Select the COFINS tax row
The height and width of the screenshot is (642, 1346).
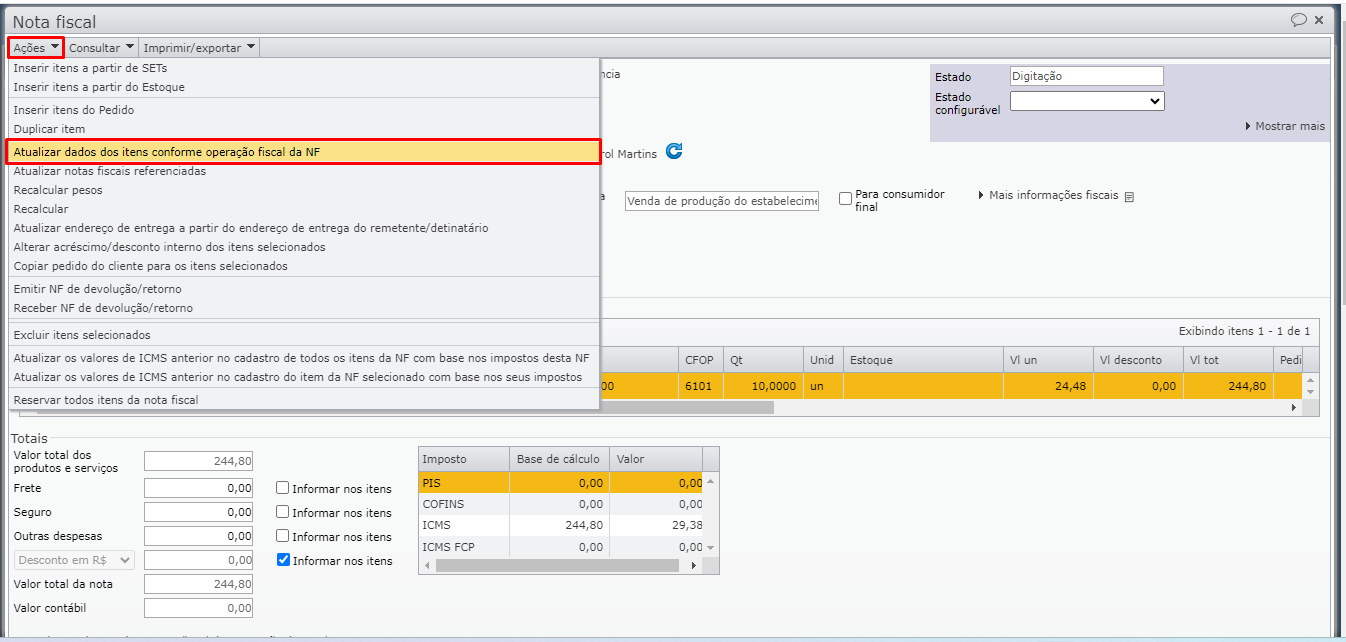point(560,504)
